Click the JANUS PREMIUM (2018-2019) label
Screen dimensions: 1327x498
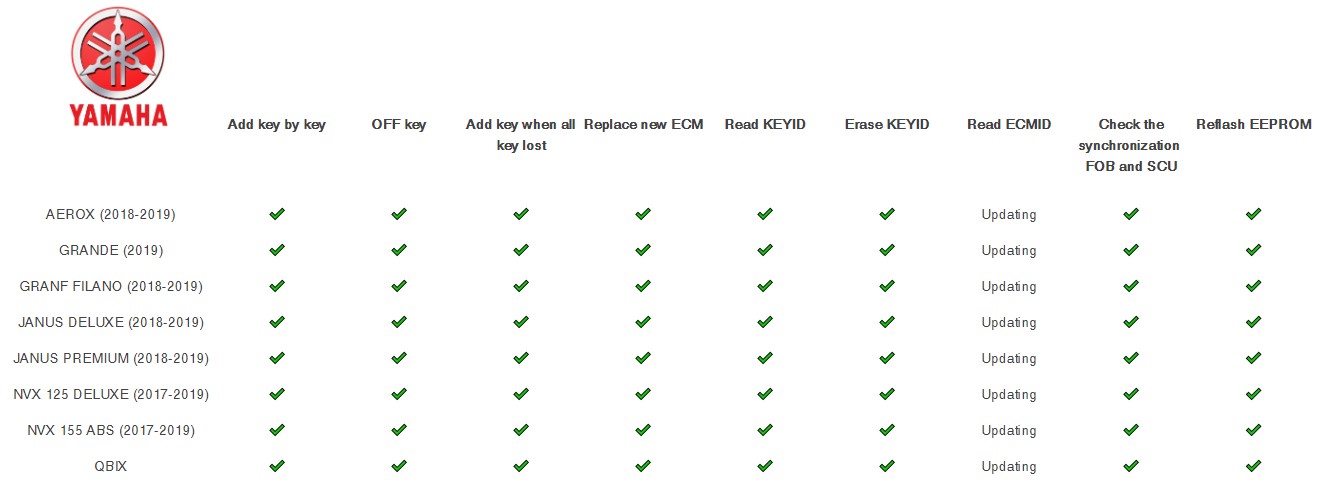pyautogui.click(x=111, y=358)
